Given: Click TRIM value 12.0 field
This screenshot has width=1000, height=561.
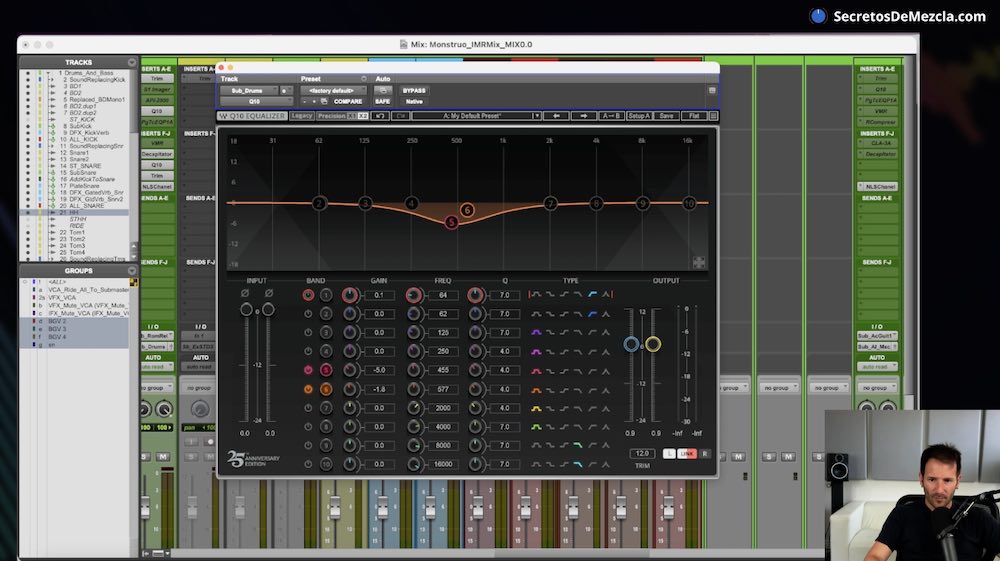Looking at the screenshot, I should point(642,453).
